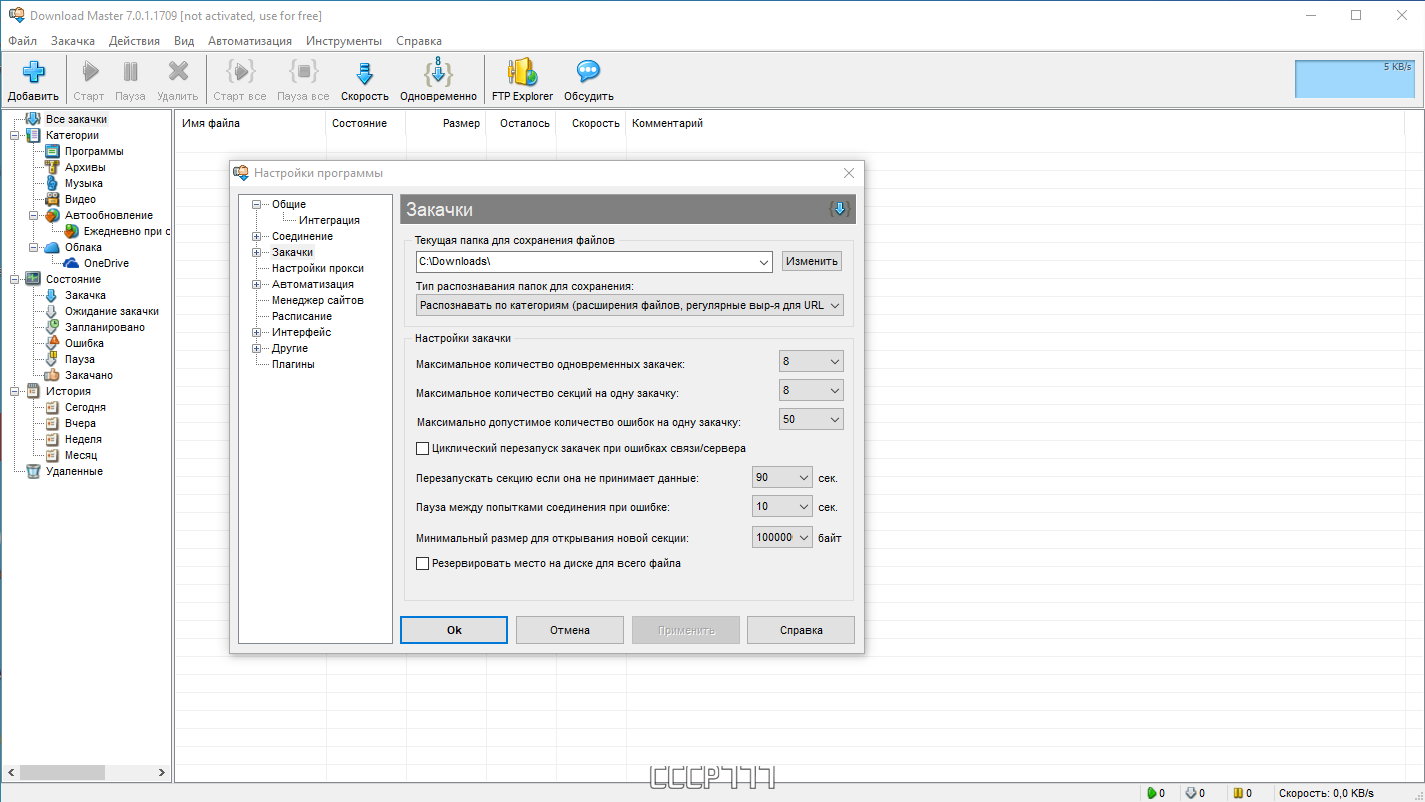Close the Настройки программы dialog
Viewport: 1425px width, 802px height.
[849, 173]
